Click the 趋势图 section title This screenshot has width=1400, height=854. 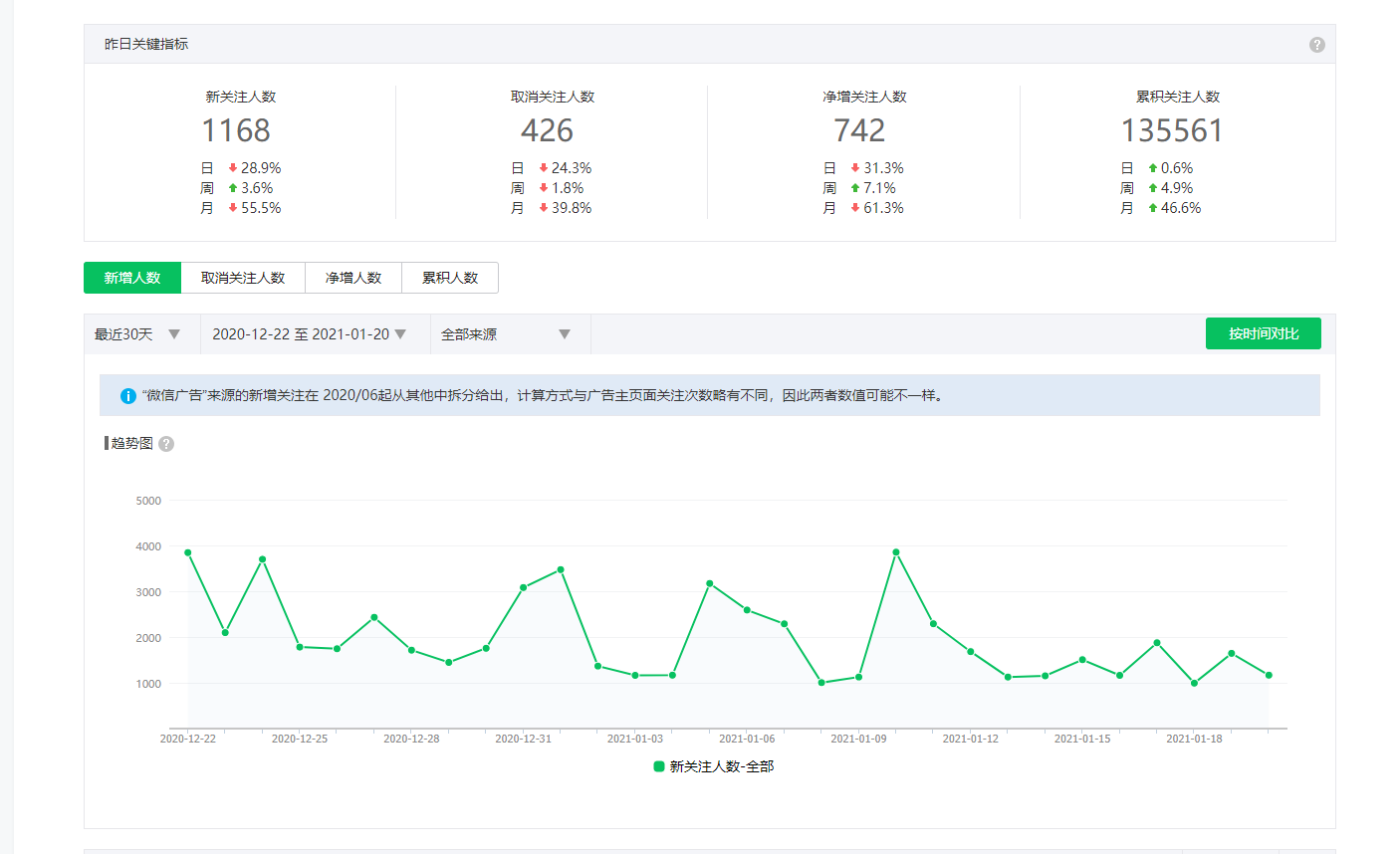click(132, 443)
